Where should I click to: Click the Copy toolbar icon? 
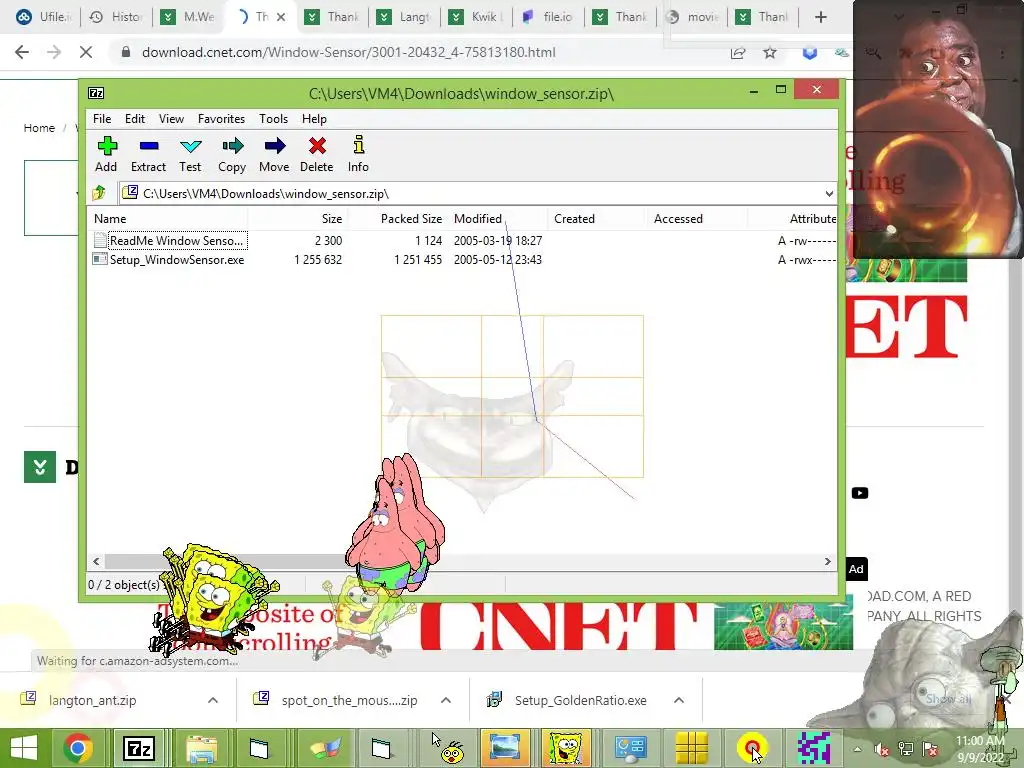tap(232, 154)
